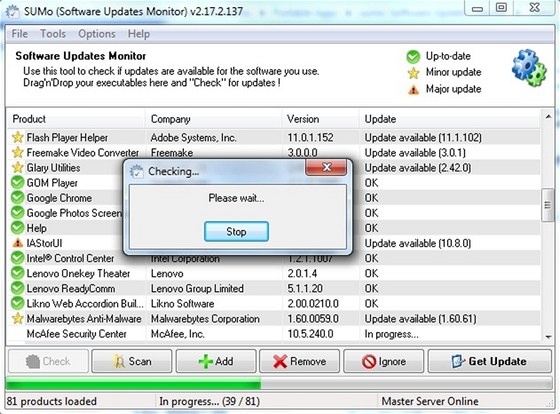560x414 pixels.
Task: Close the Checking dialog with red X
Action: pyautogui.click(x=326, y=167)
